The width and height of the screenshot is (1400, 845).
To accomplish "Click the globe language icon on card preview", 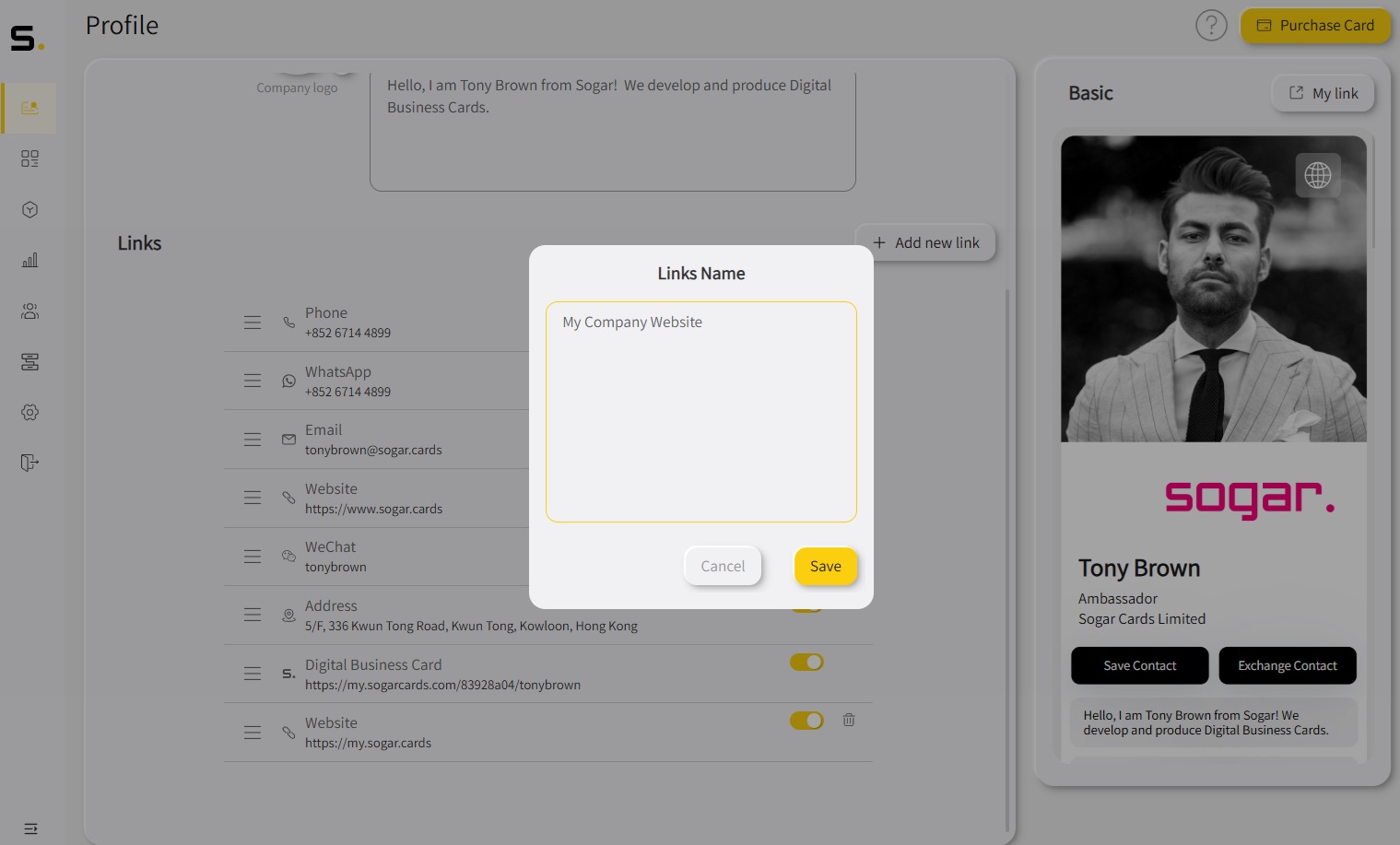I will coord(1318,175).
